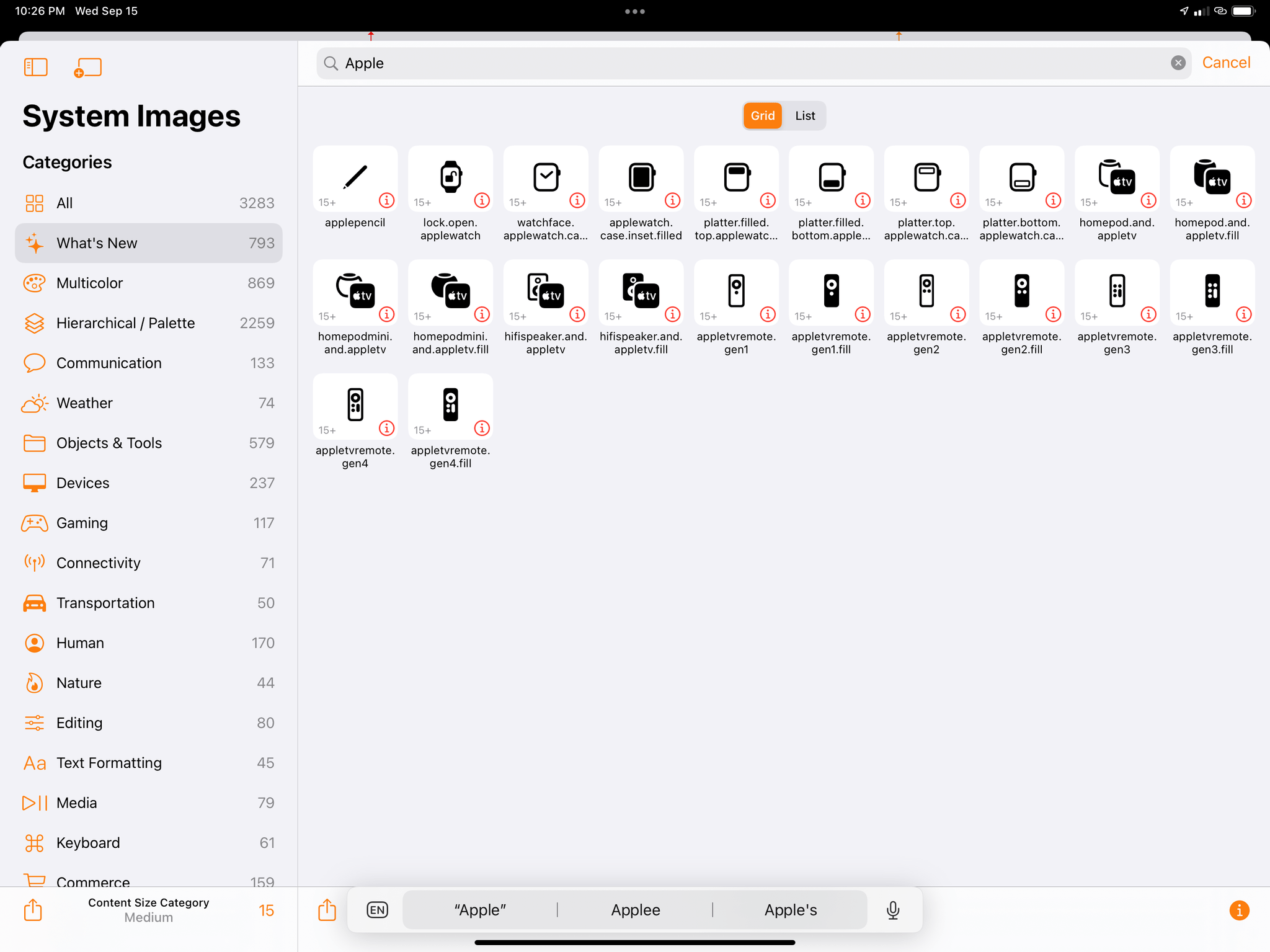Open the Keyboard category

(x=149, y=843)
